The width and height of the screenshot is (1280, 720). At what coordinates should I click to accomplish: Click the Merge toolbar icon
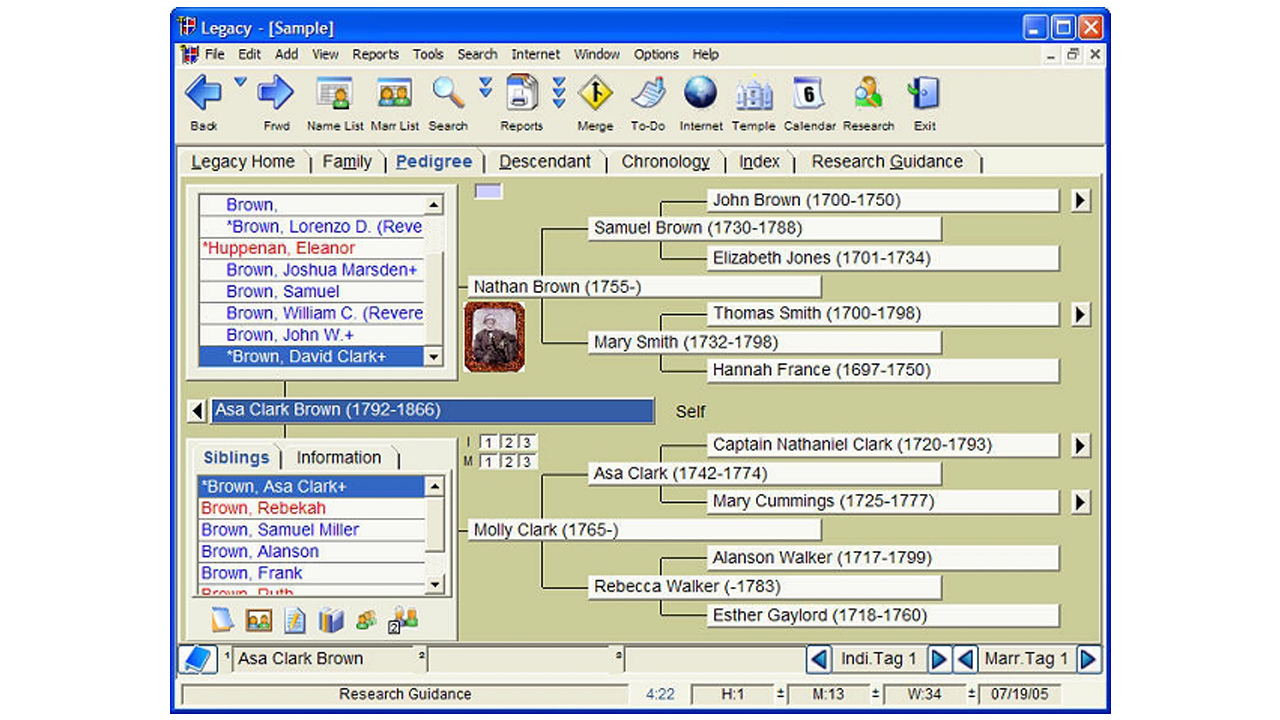click(595, 93)
